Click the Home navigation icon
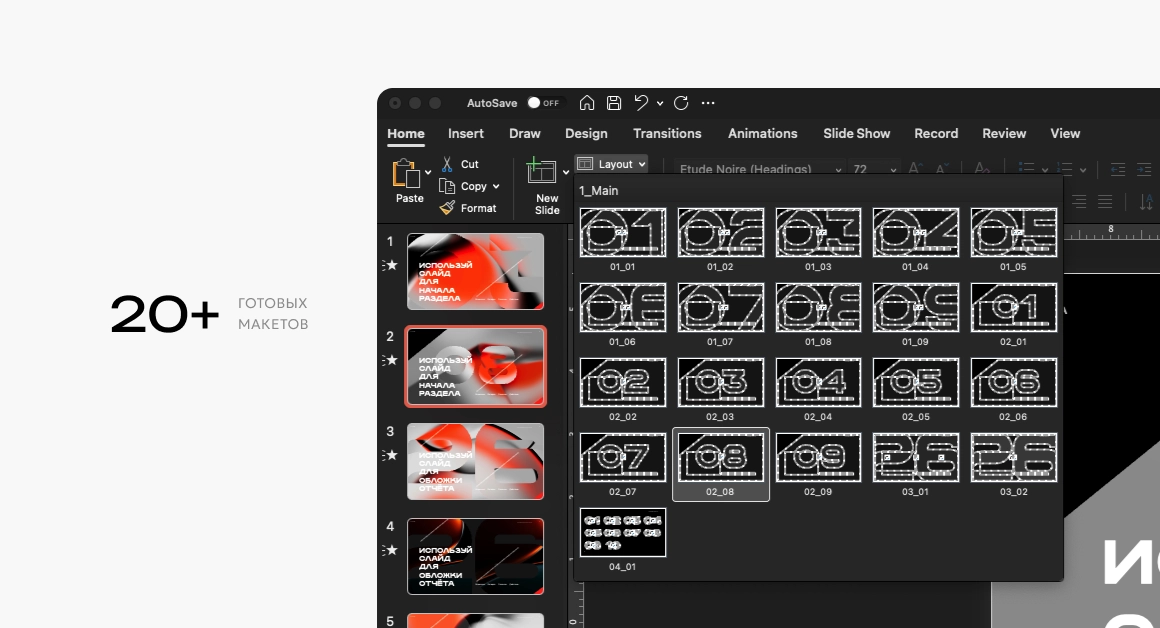1160x628 pixels. (x=587, y=102)
